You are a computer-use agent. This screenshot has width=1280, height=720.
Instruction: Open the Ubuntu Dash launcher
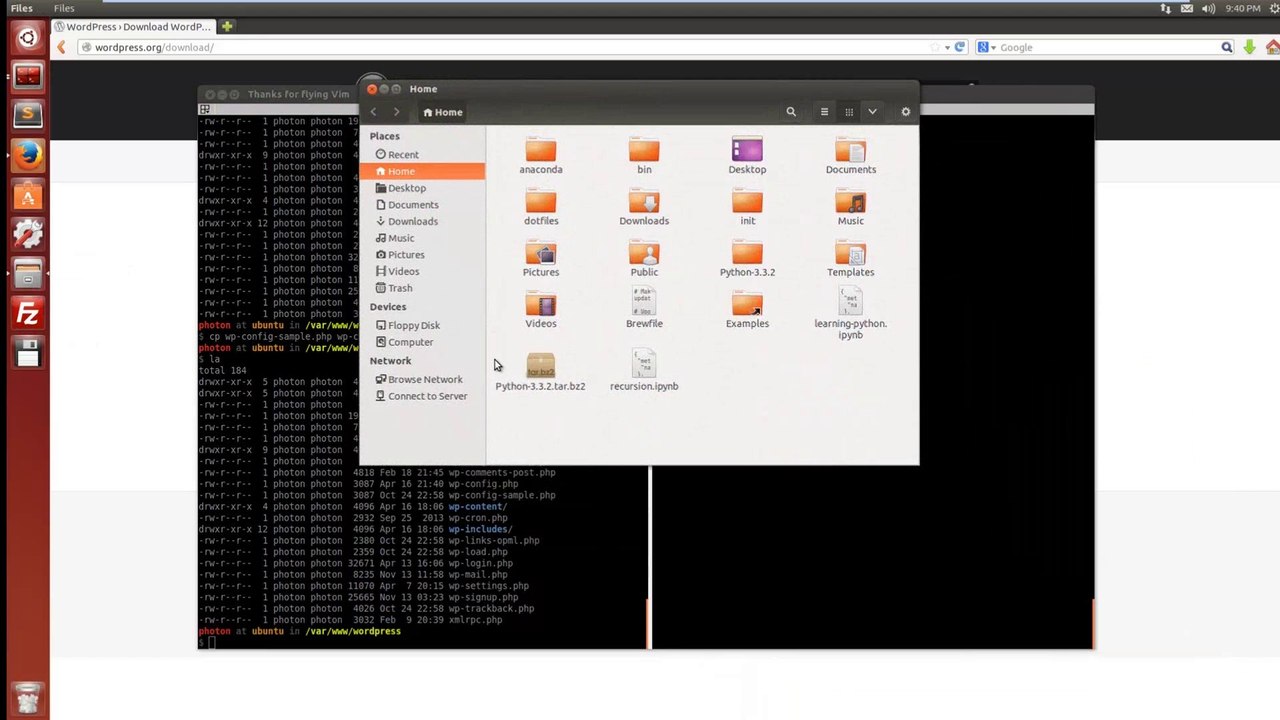click(x=27, y=39)
